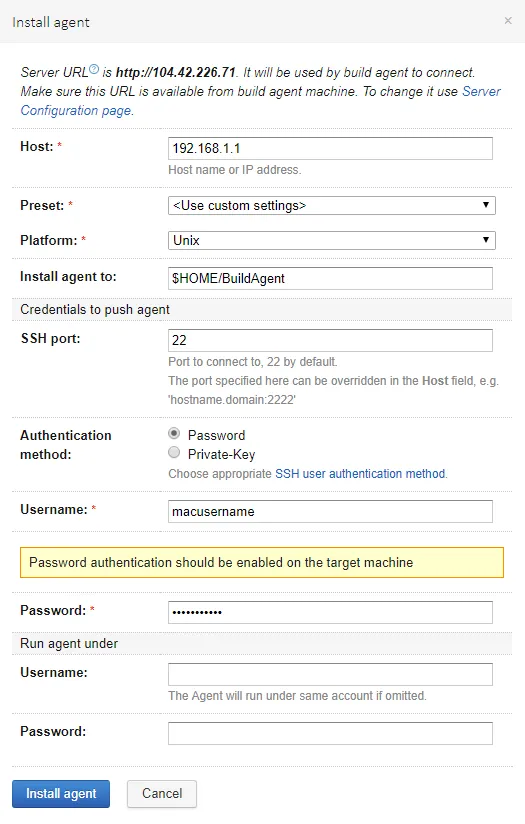Open SSH user authentication method link
525x824 pixels.
361,473
